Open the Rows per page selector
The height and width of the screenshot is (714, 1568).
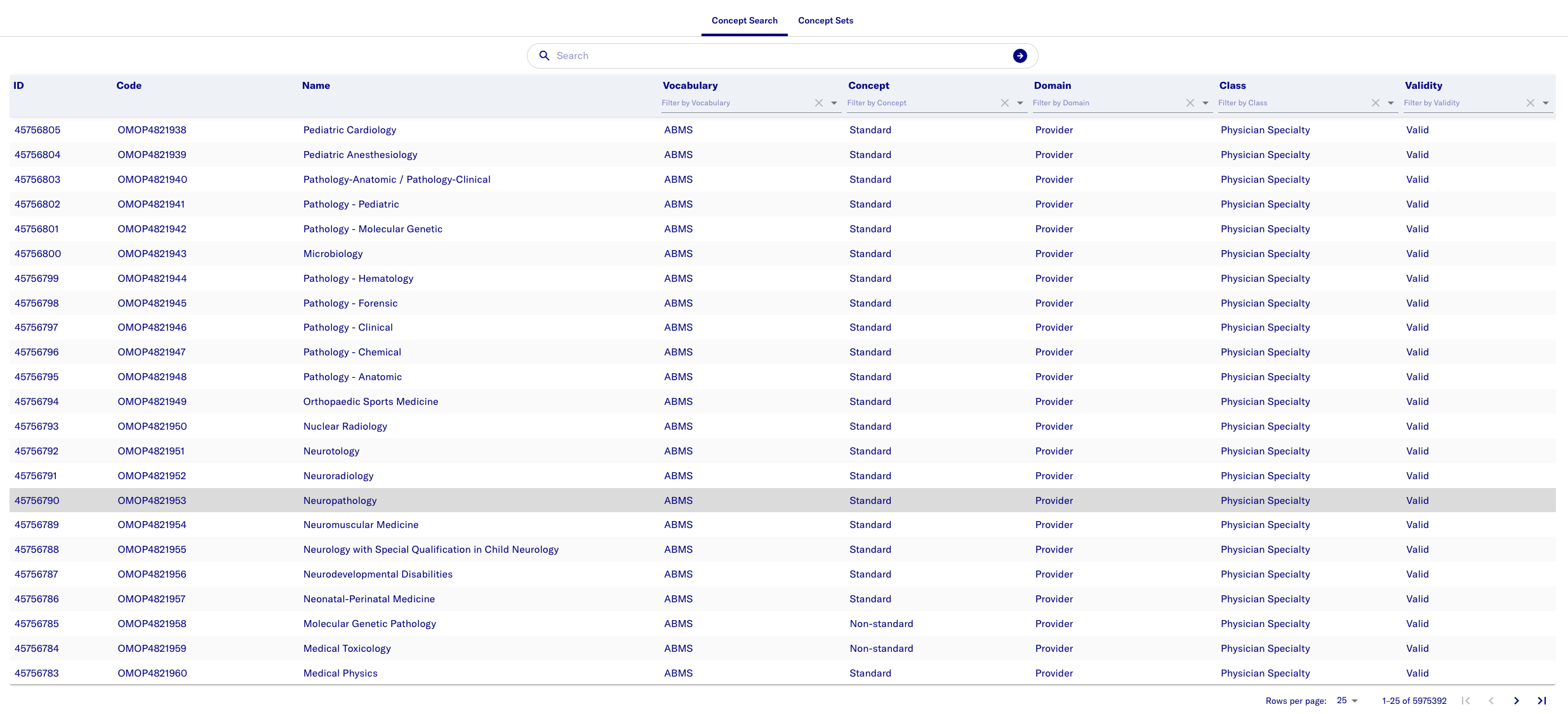point(1346,701)
